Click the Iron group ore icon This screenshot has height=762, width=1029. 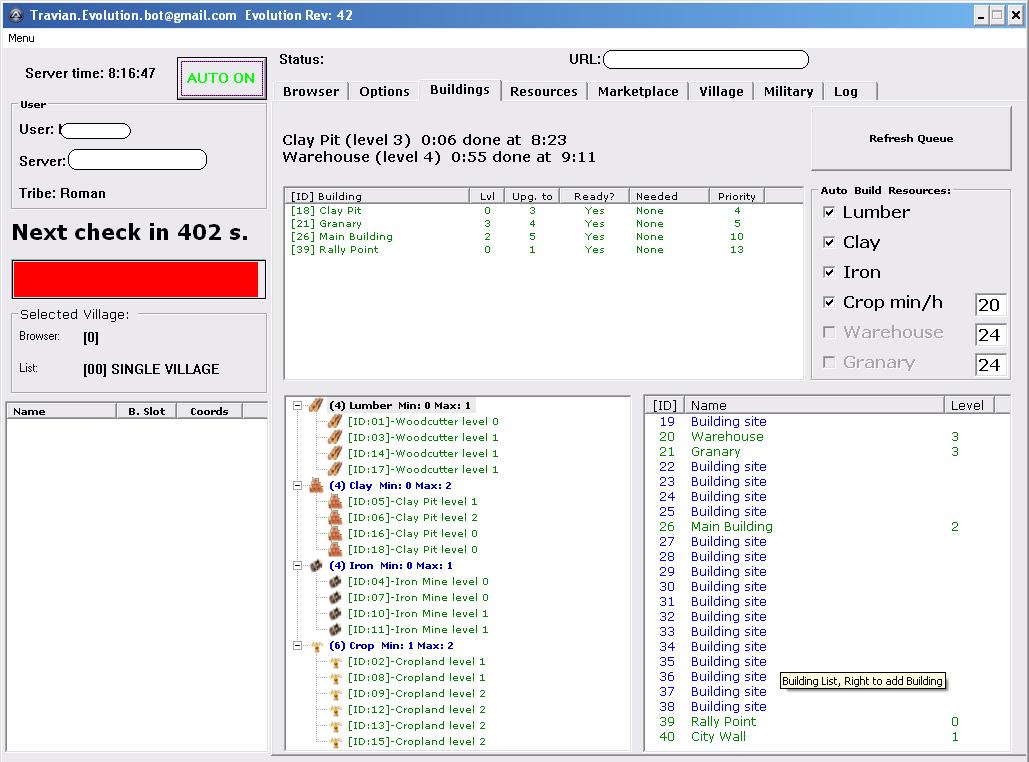317,566
